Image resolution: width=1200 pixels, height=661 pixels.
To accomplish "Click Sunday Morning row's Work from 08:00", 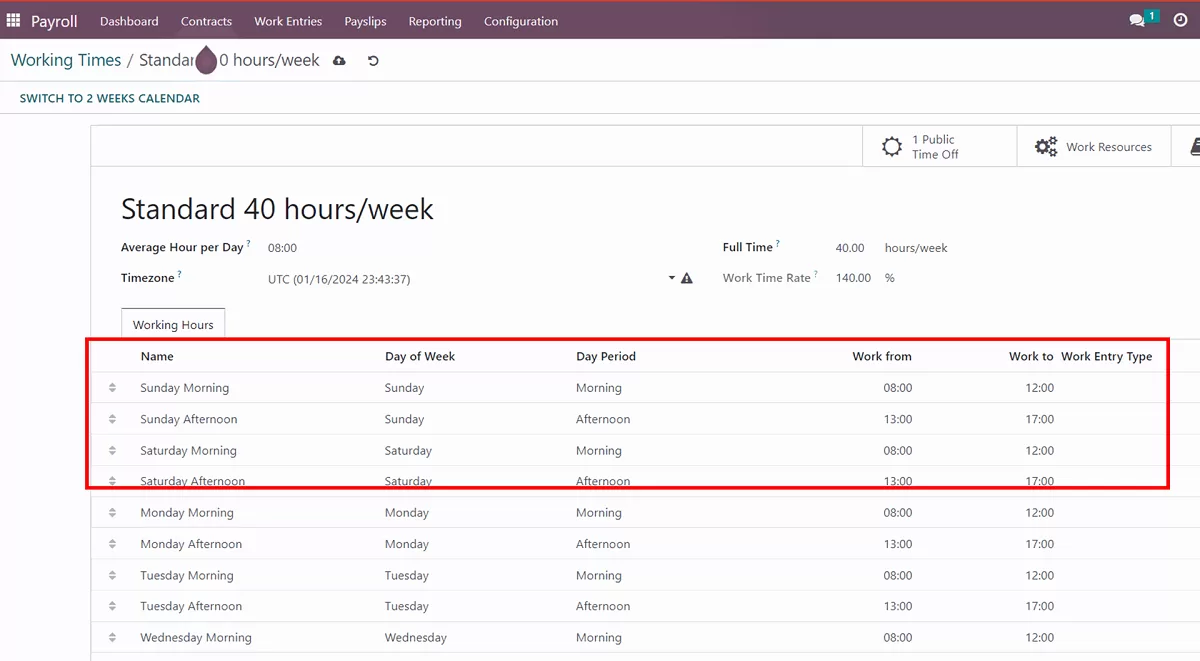I will [x=898, y=388].
